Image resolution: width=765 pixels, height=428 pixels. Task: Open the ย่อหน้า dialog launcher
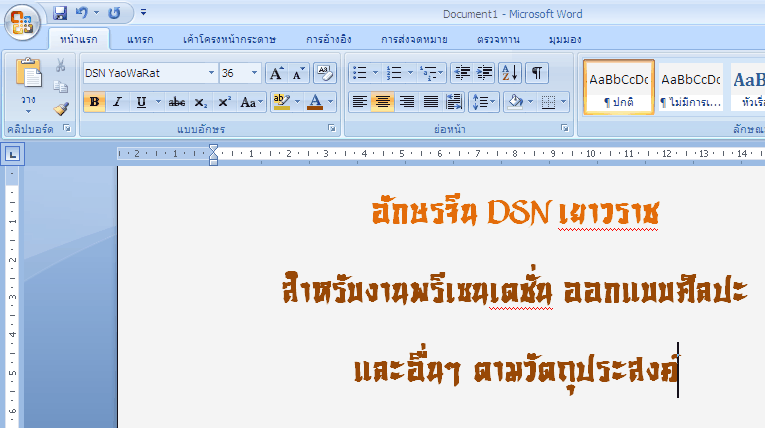point(564,128)
